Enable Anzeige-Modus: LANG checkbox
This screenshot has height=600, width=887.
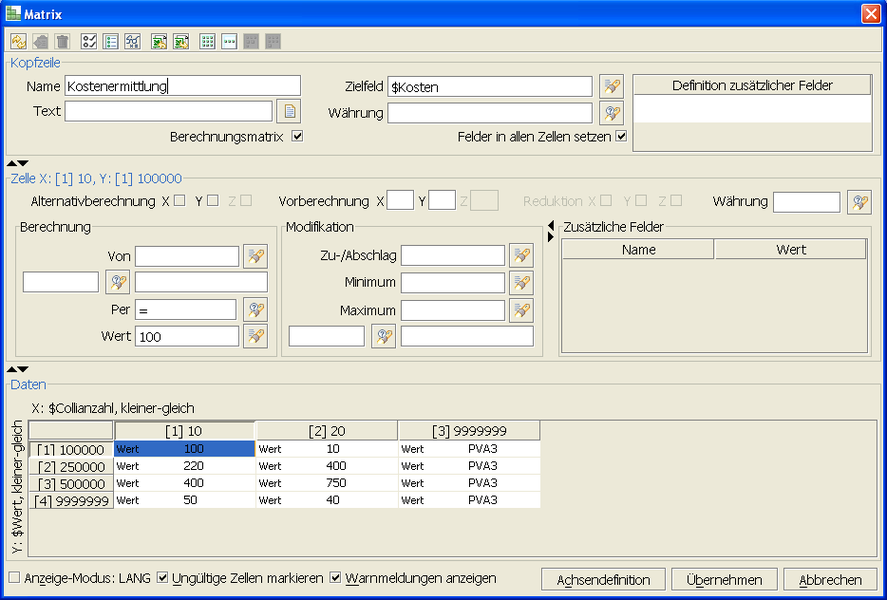tap(14, 578)
